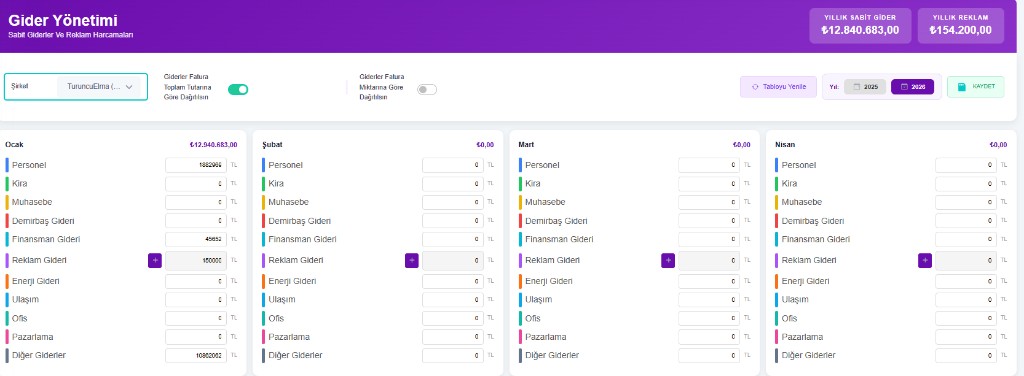Image resolution: width=1024 pixels, height=376 pixels.
Task: Click Pazarlama label in Nisan card
Action: (803, 337)
